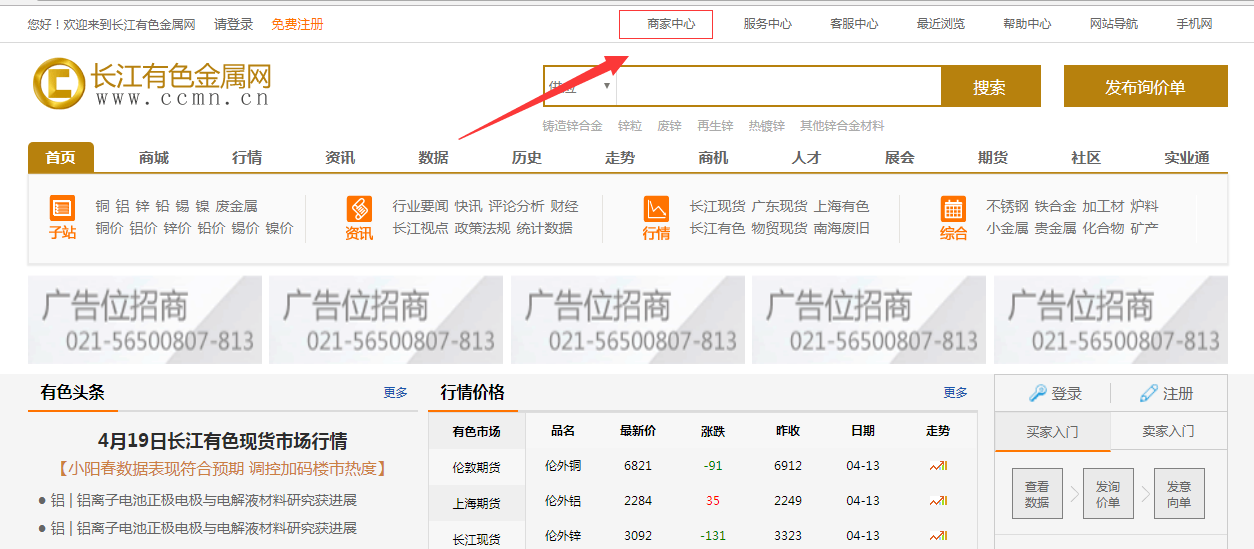The image size is (1254, 549).
Task: Open the 商城 navigation tab
Action: [x=154, y=157]
